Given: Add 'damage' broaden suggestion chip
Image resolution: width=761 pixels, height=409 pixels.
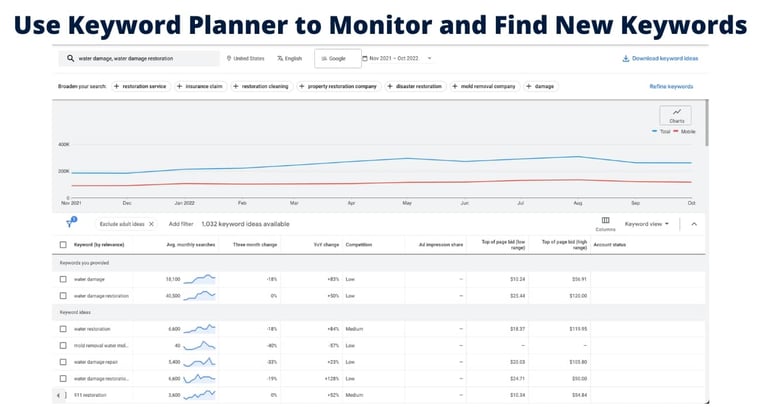Looking at the screenshot, I should pyautogui.click(x=540, y=86).
